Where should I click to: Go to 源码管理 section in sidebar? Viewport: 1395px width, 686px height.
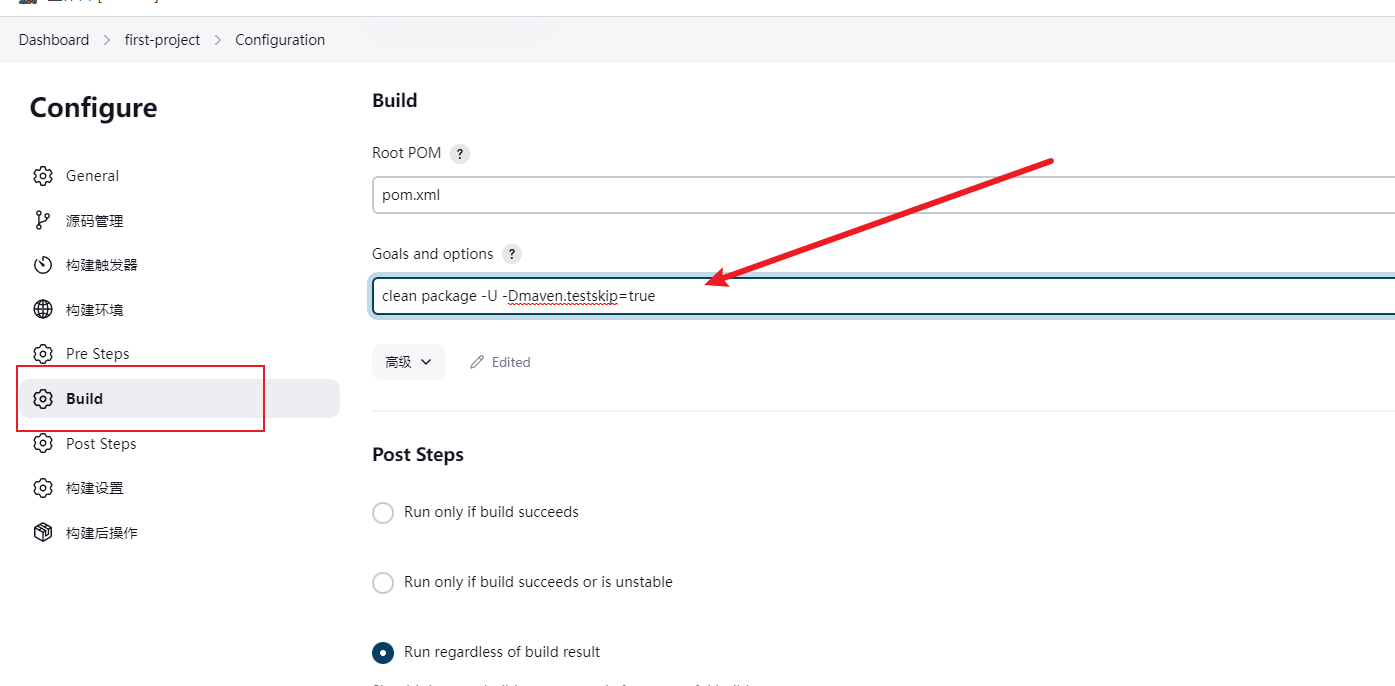[x=94, y=221]
